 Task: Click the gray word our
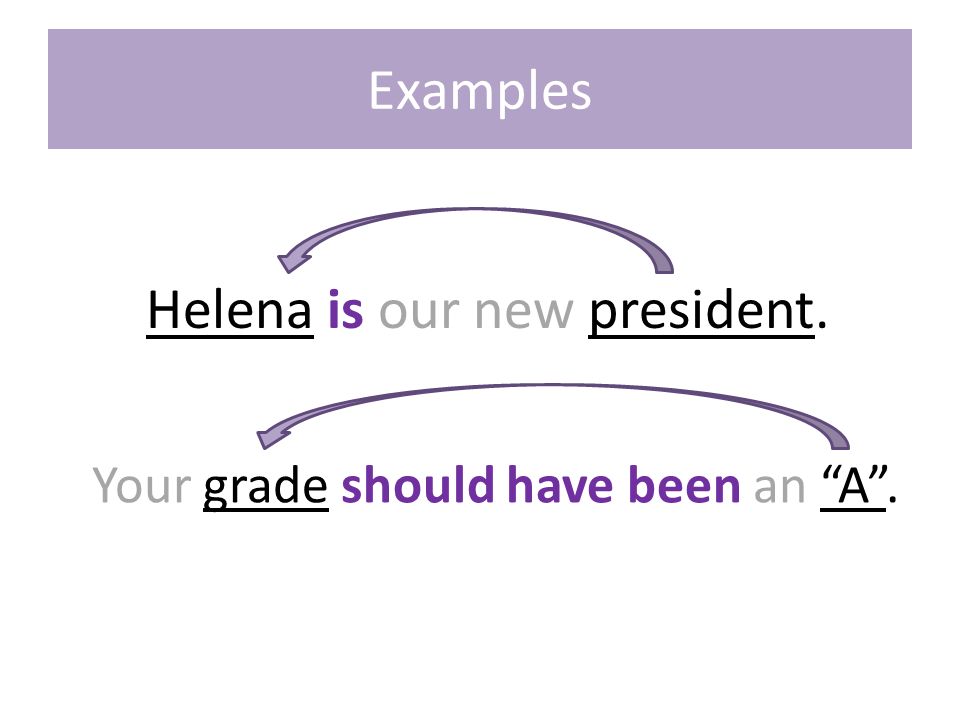(x=419, y=313)
